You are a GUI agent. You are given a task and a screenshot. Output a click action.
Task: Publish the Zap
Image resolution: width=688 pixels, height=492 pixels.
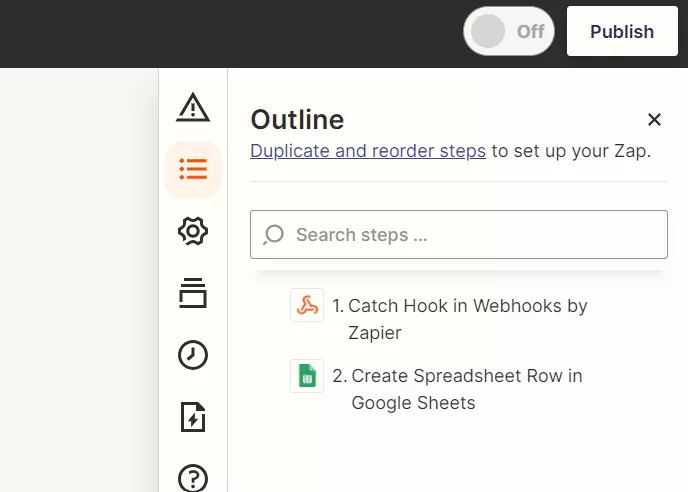[622, 31]
